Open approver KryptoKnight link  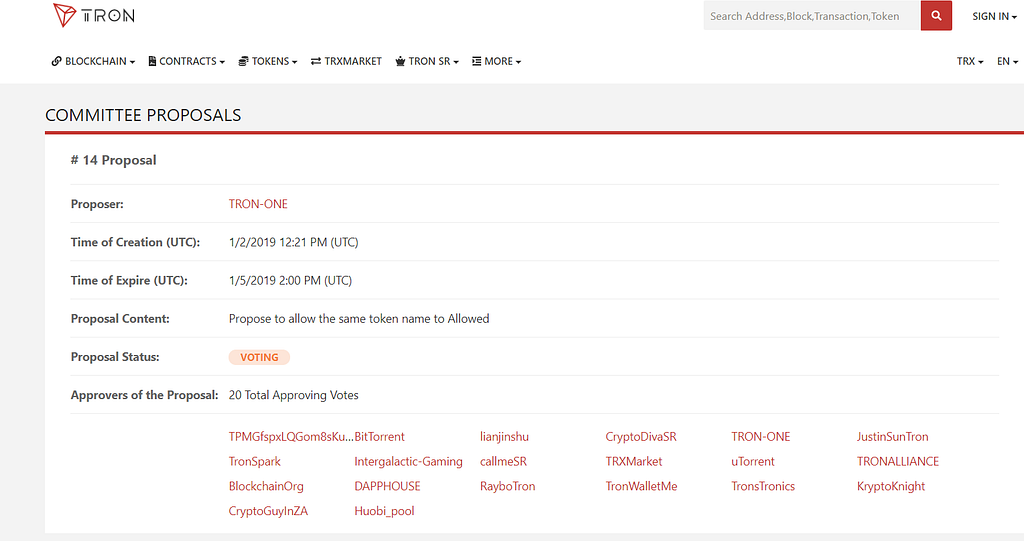pos(891,486)
